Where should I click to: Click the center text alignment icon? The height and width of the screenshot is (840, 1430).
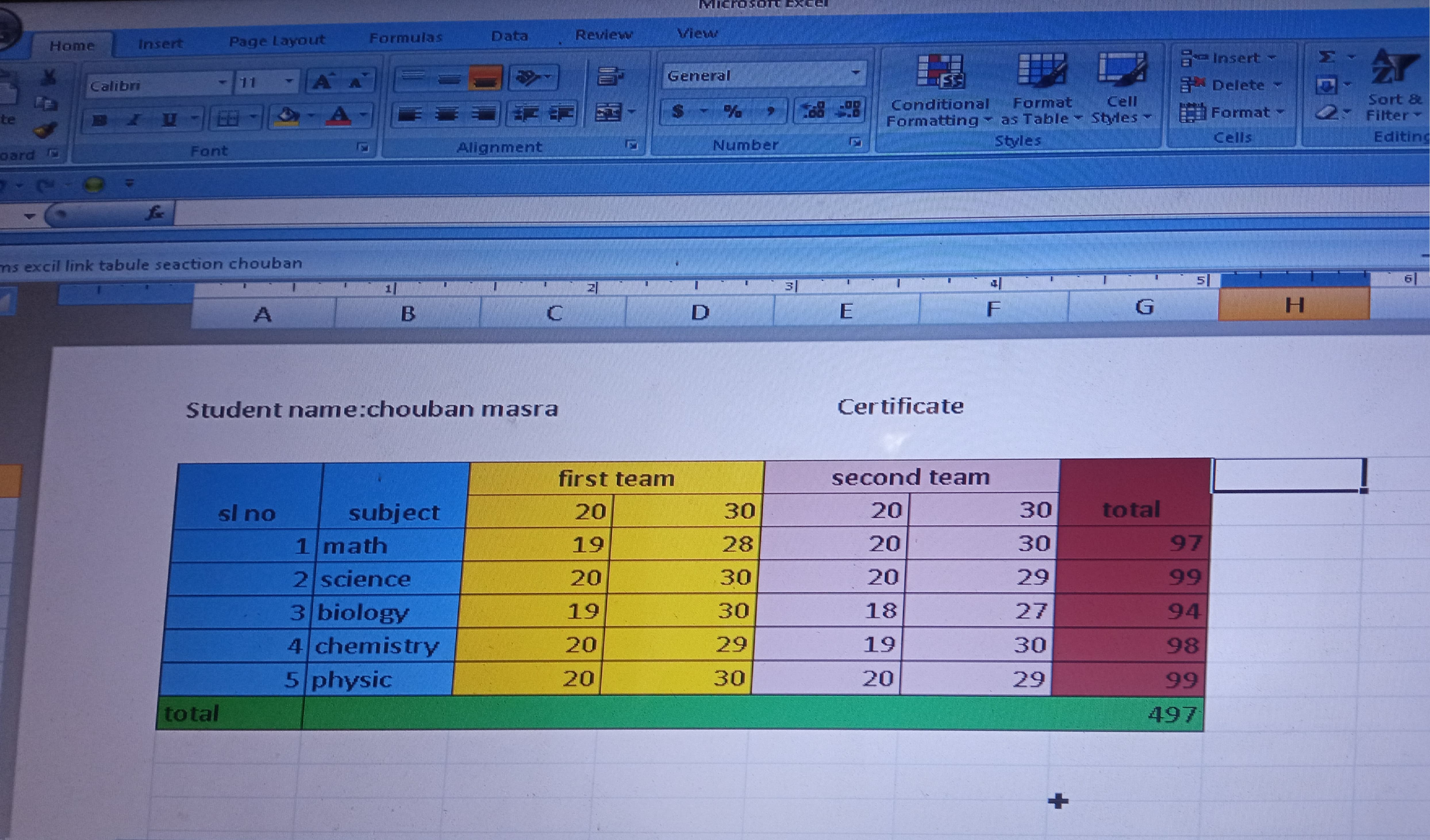(x=447, y=115)
